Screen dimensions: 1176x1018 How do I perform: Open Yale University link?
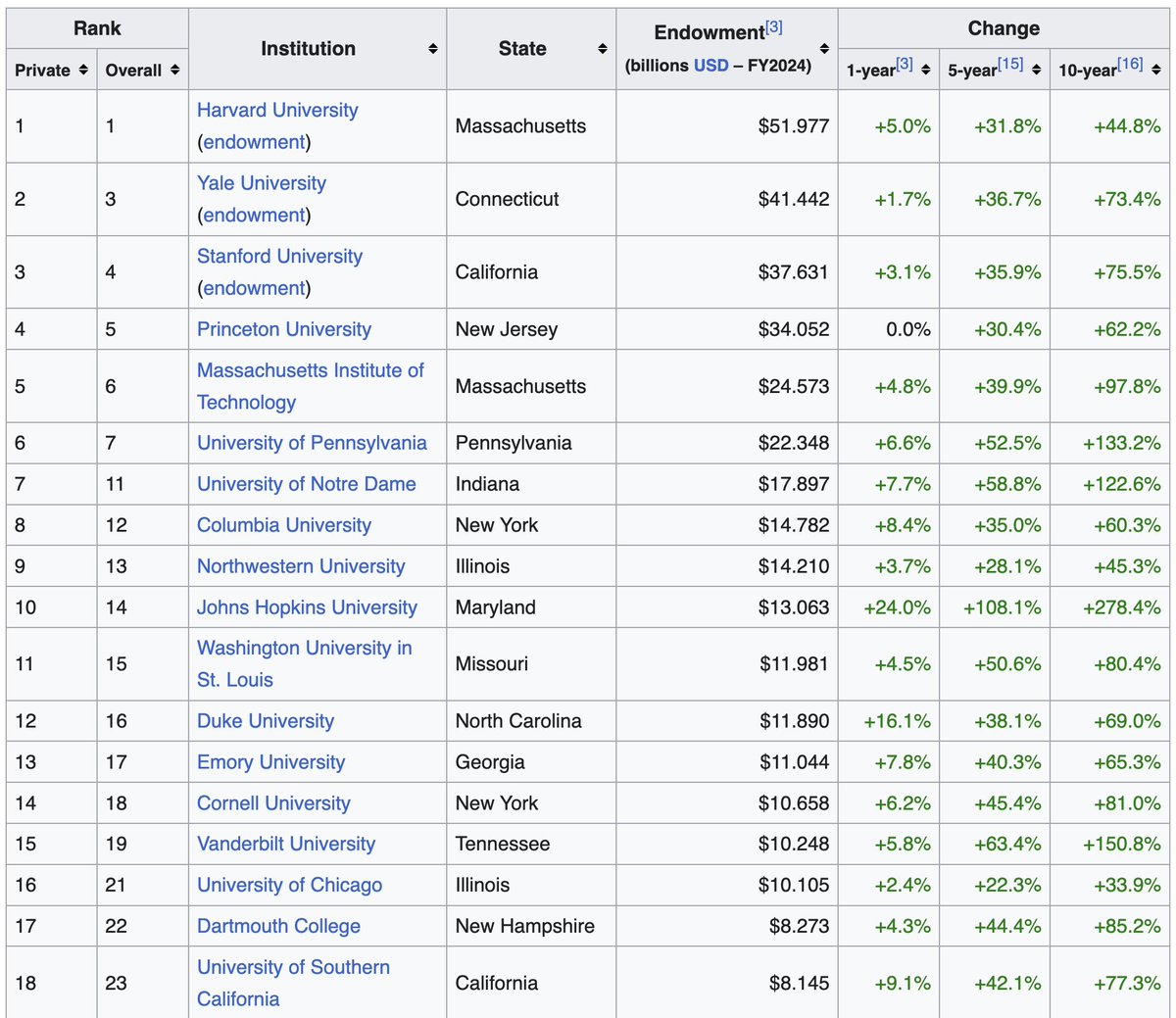coord(262,183)
